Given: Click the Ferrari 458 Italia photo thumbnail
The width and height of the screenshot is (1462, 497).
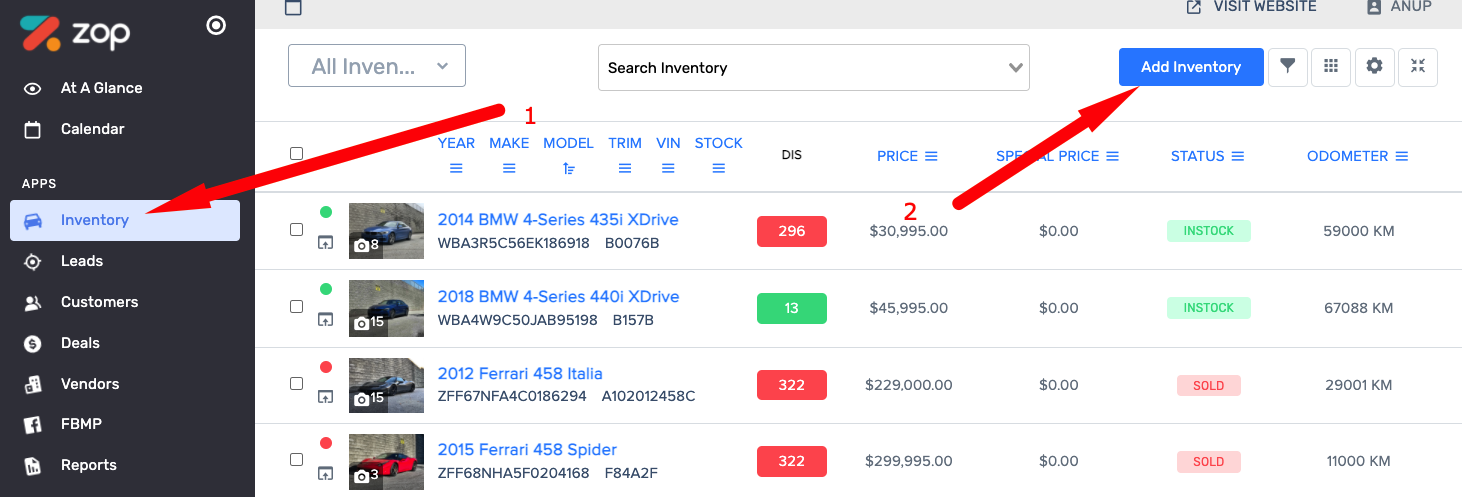Looking at the screenshot, I should click(x=386, y=385).
